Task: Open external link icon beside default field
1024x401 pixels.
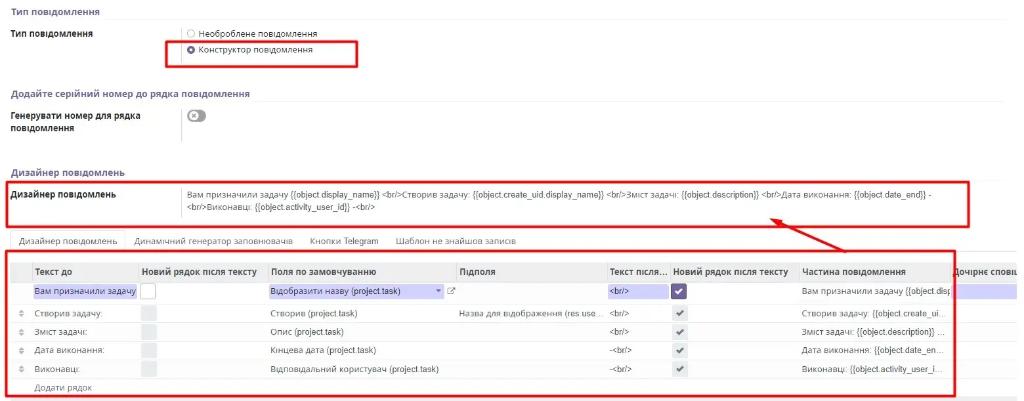Action: (451, 291)
